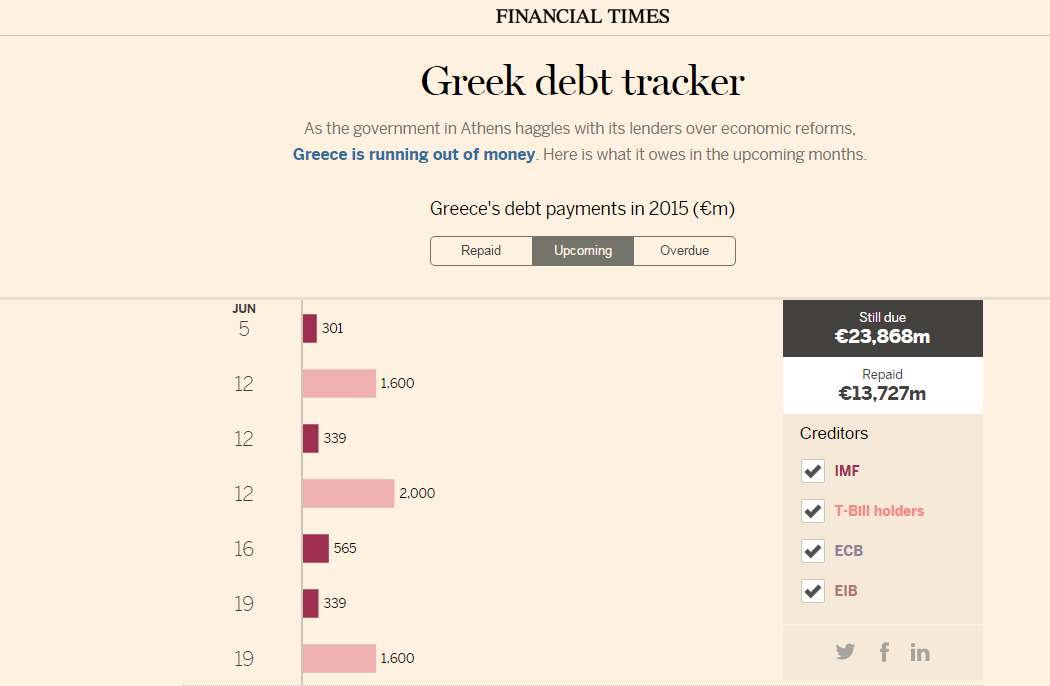
Task: Disable the ECB creditor checkbox
Action: [x=813, y=551]
